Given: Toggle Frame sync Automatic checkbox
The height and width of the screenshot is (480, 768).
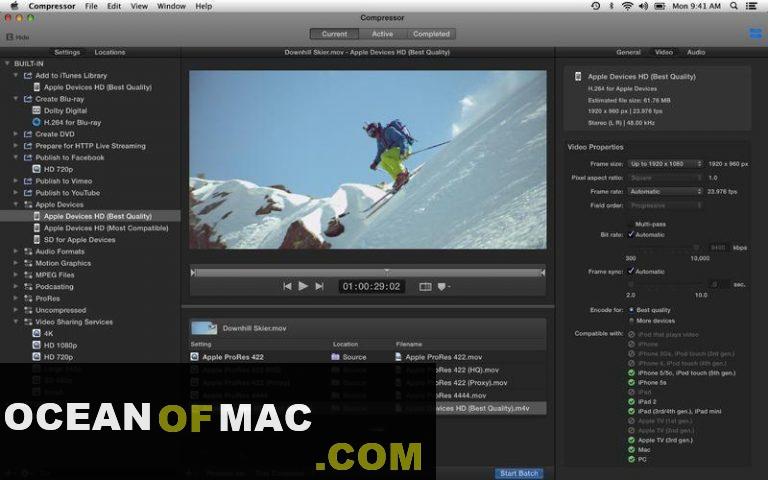Looking at the screenshot, I should (631, 271).
